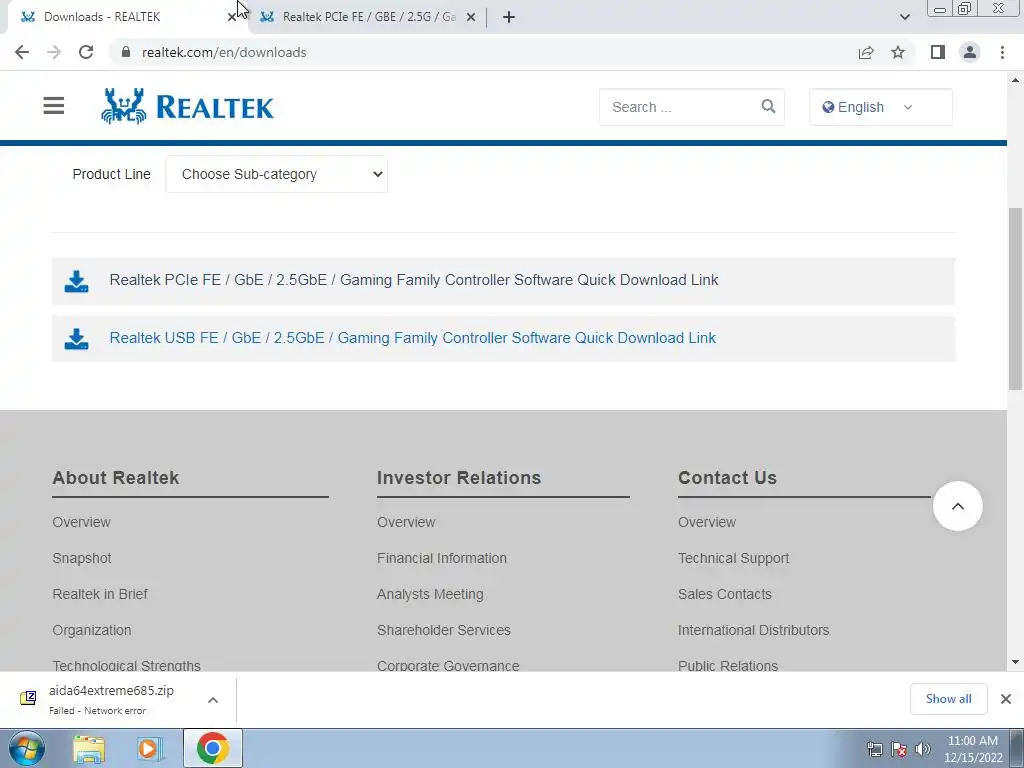Open the hamburger navigation menu

pyautogui.click(x=54, y=106)
